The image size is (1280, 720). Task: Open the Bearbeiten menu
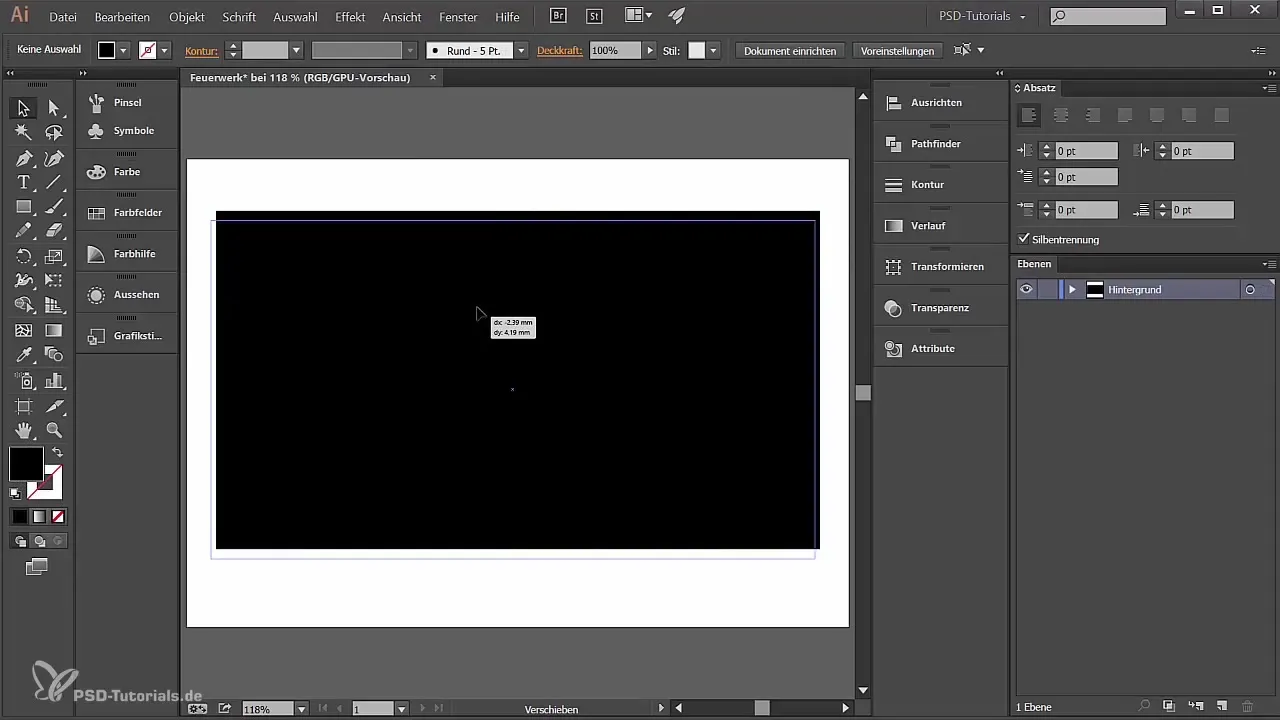click(x=122, y=17)
